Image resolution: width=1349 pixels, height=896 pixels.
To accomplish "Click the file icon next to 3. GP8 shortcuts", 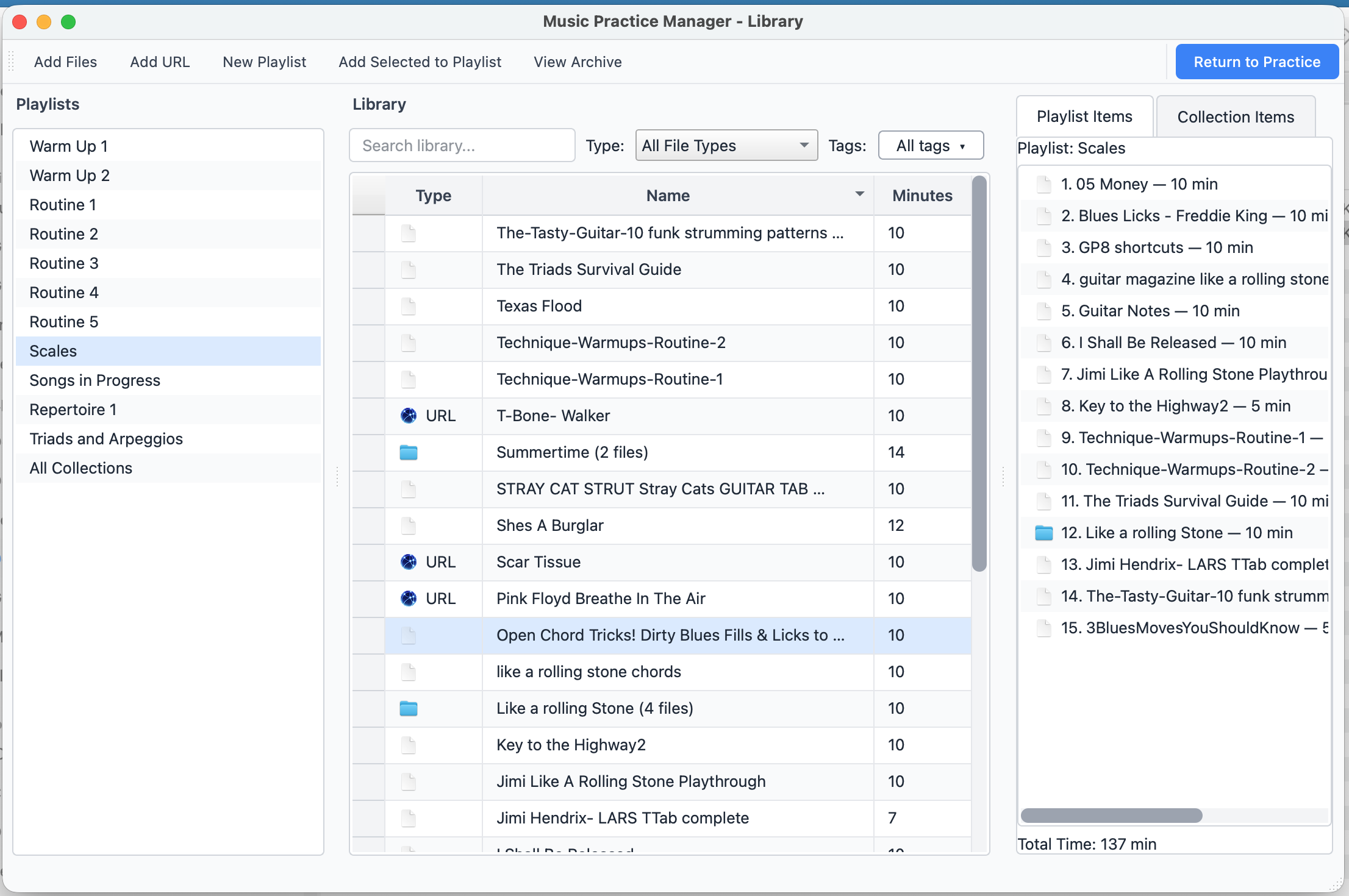I will pyautogui.click(x=1044, y=247).
